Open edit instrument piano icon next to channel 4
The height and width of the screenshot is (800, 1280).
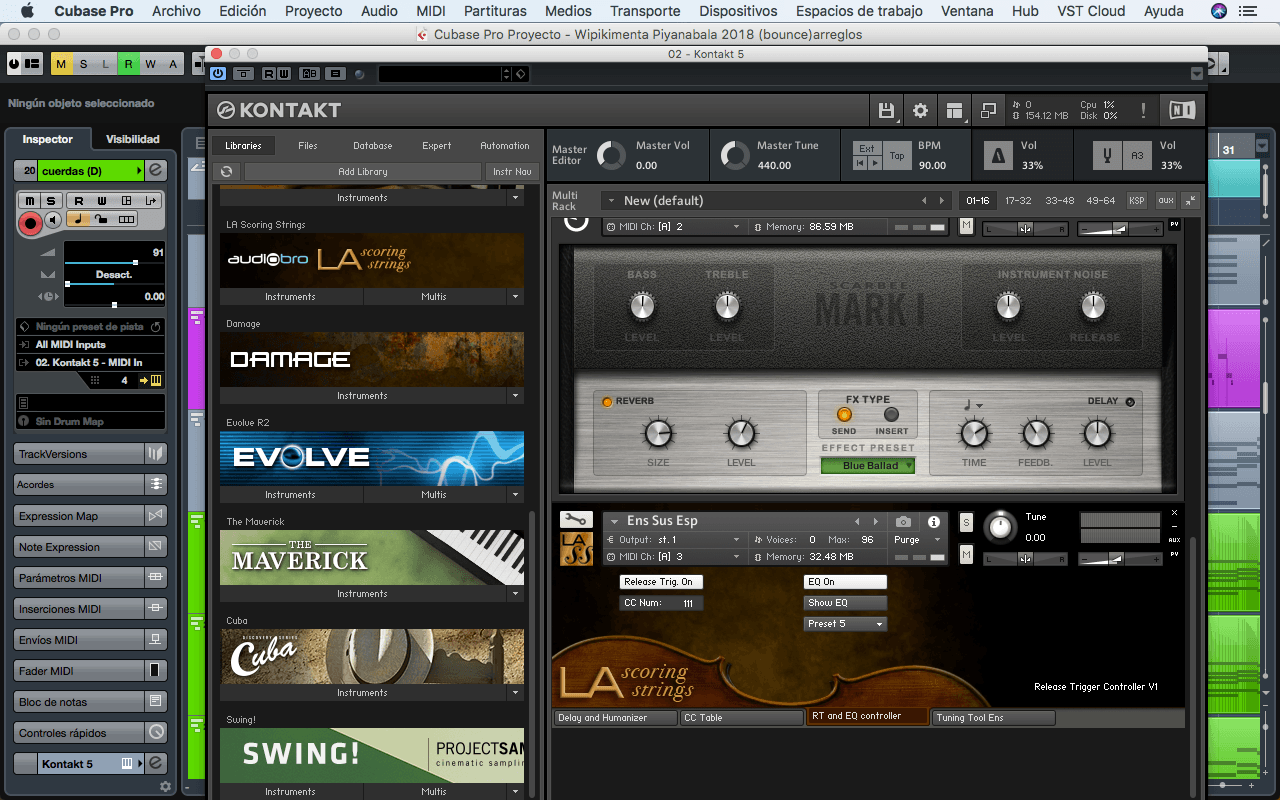[x=156, y=380]
